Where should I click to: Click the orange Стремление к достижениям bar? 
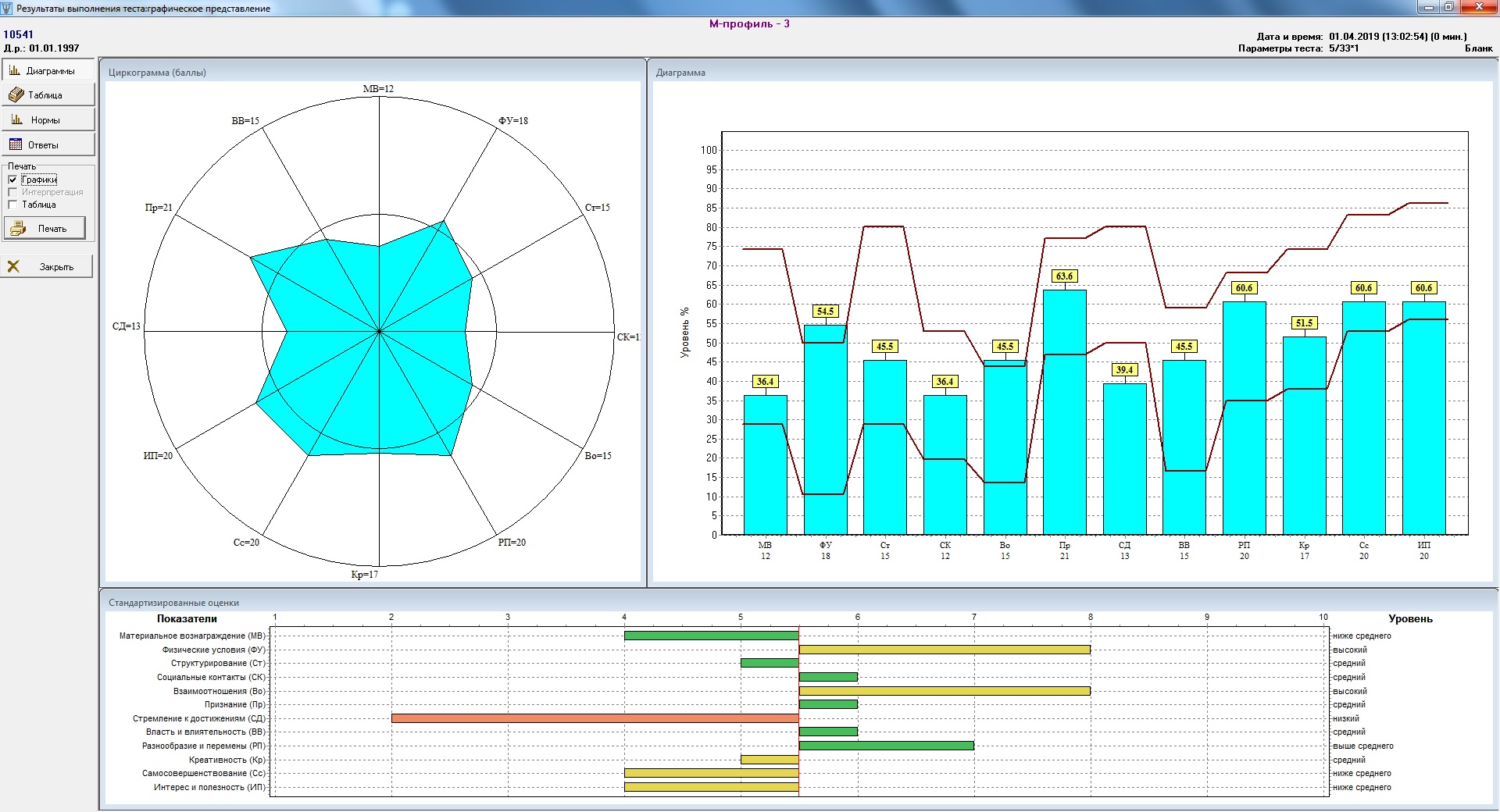[595, 718]
